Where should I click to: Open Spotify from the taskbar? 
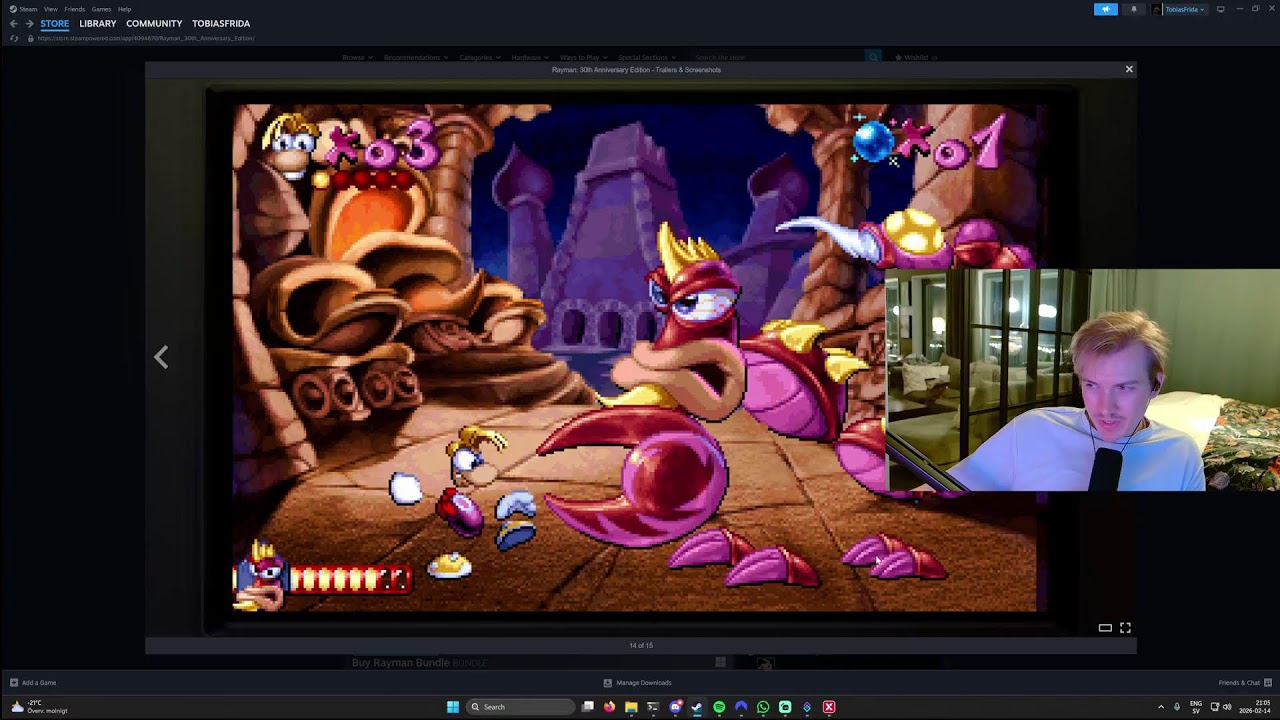point(719,707)
